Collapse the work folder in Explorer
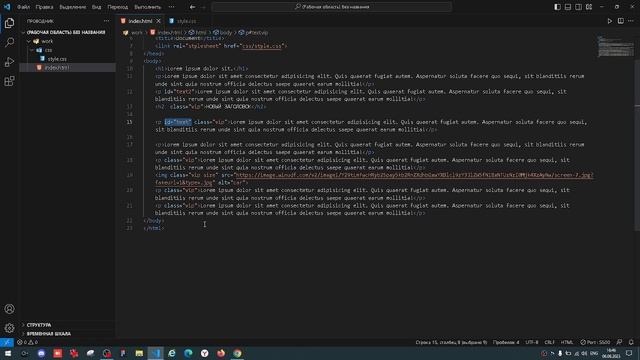Screen dimensions: 640x360 [x=29, y=41]
